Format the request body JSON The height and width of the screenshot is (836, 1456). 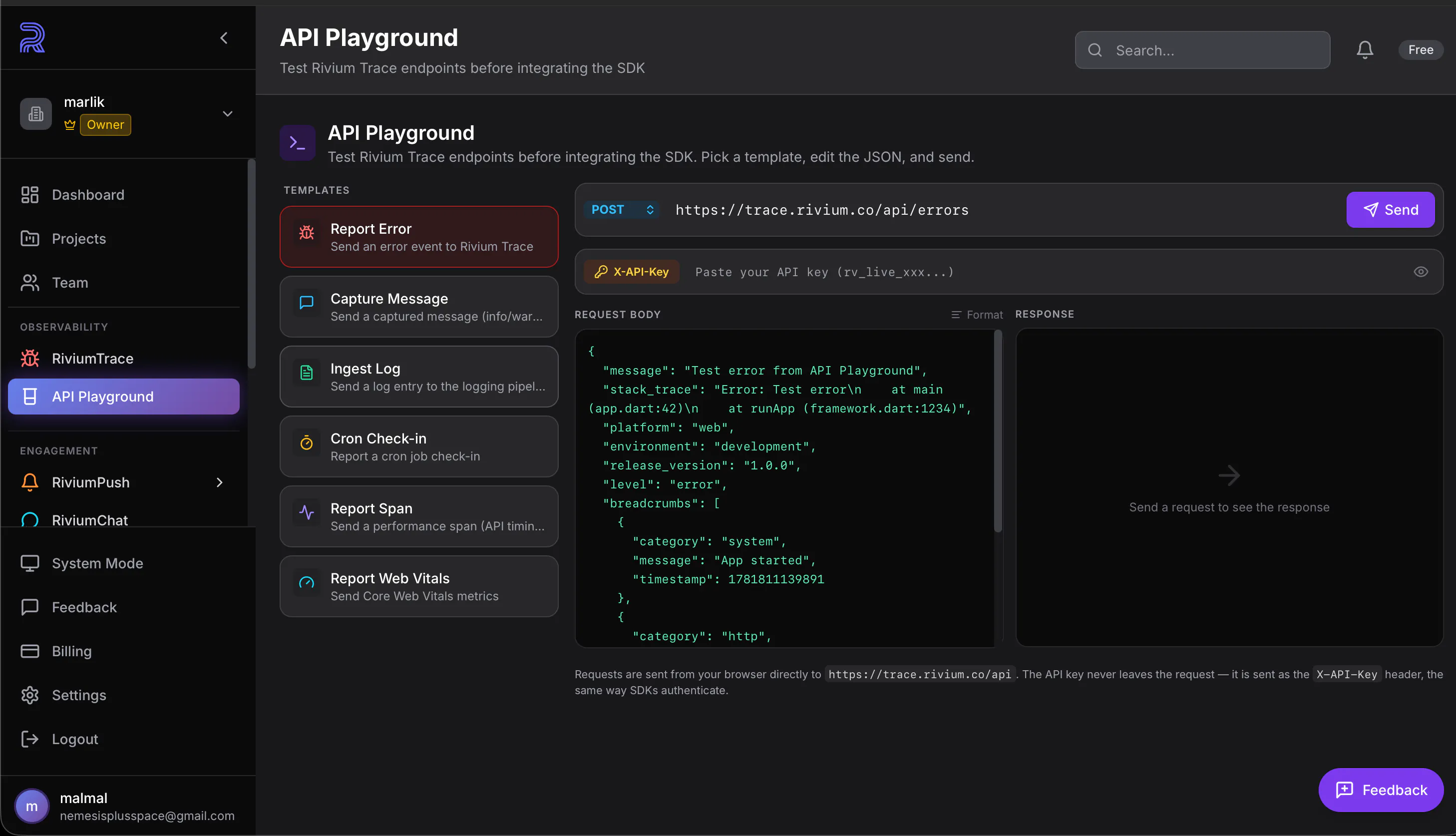977,315
